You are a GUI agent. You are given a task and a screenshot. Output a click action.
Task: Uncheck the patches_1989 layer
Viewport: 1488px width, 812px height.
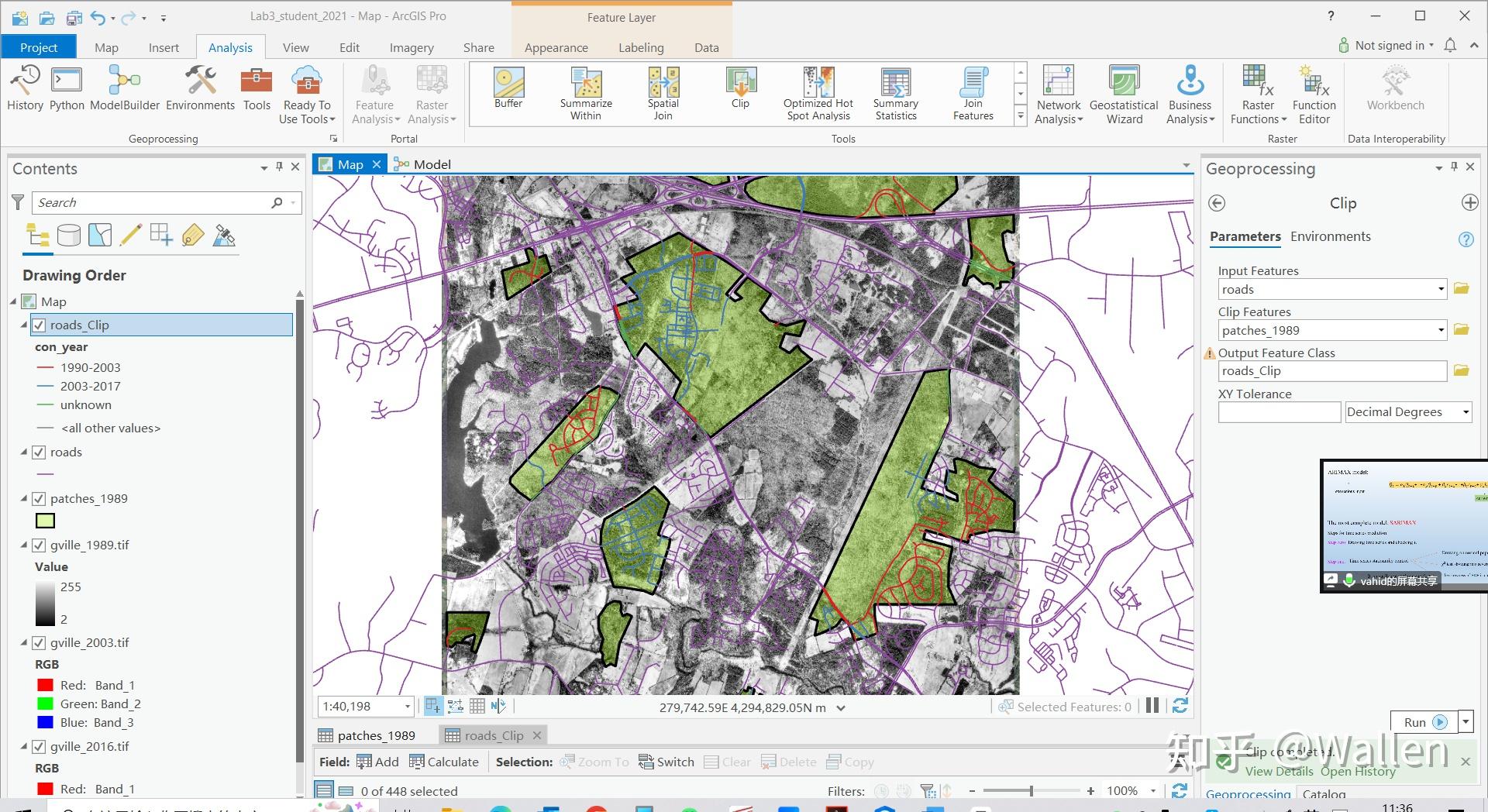point(39,498)
